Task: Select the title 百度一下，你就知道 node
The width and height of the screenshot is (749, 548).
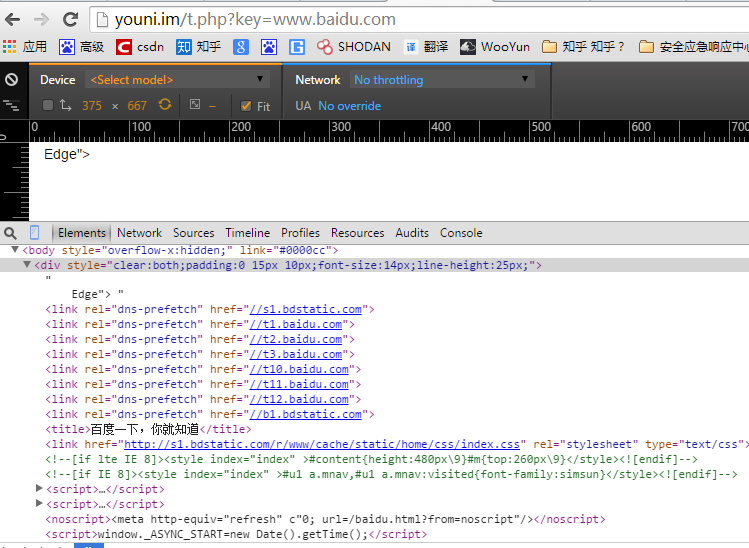Action: click(x=148, y=429)
